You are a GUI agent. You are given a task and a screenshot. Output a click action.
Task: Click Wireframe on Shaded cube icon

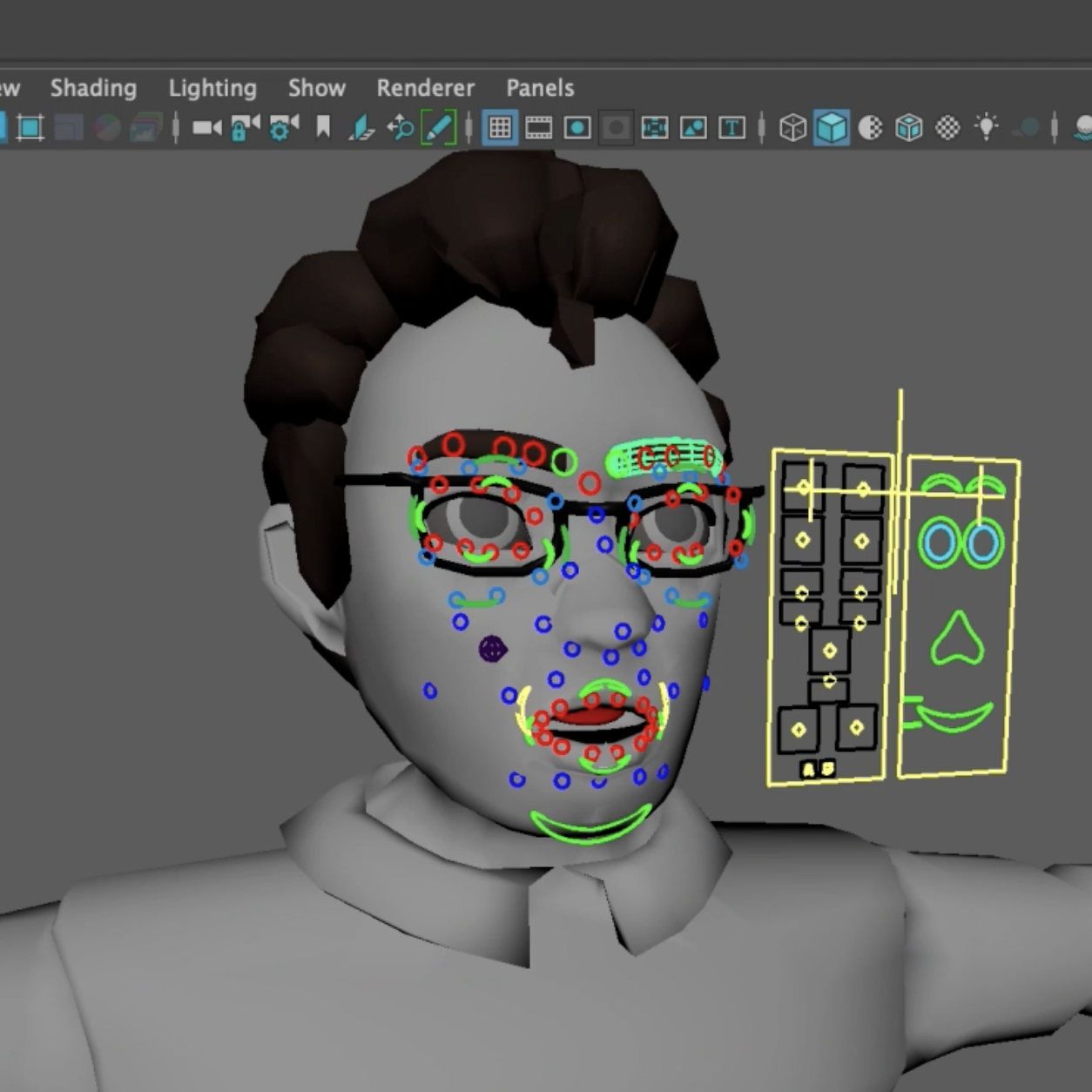tap(908, 128)
